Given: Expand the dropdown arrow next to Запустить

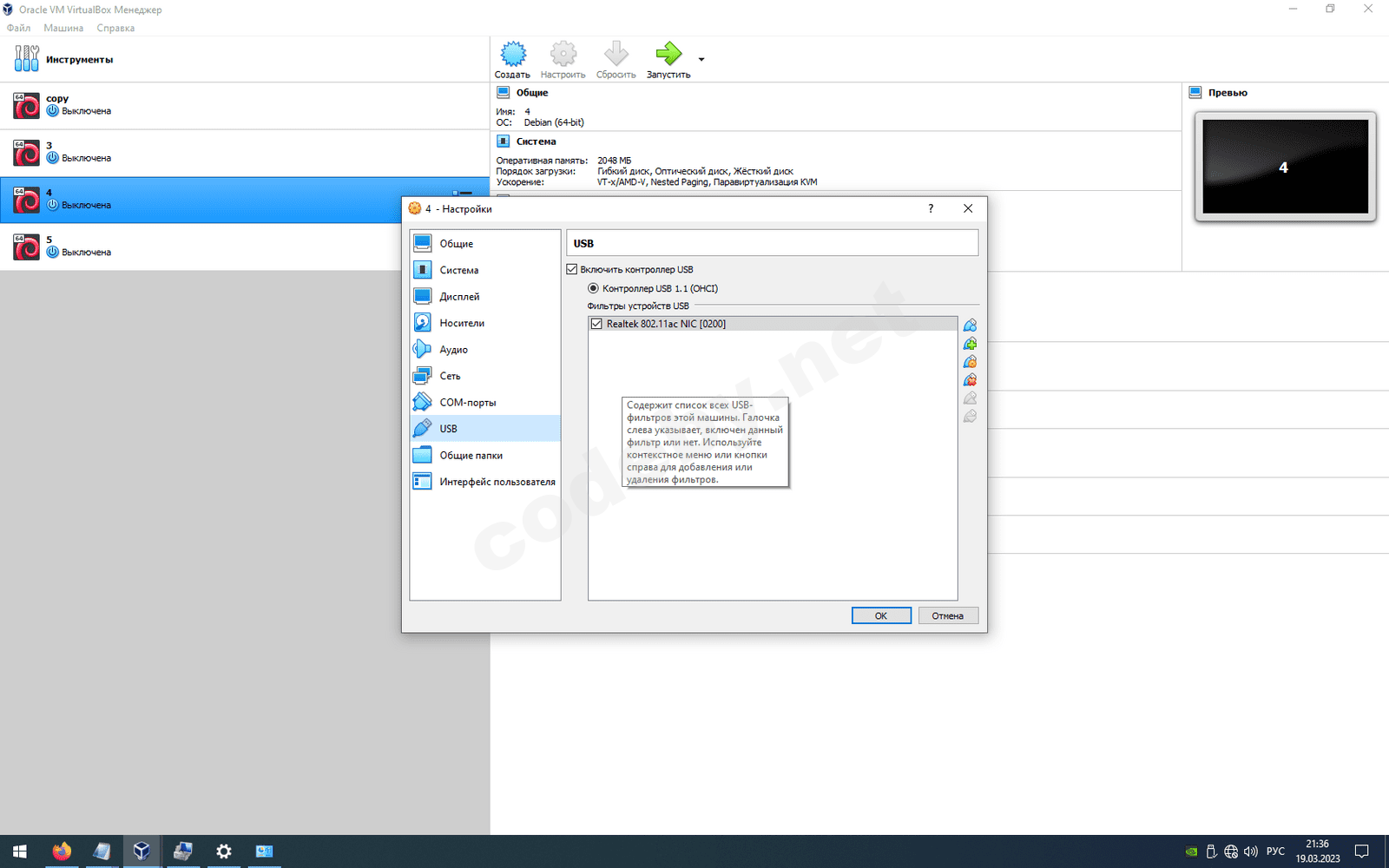Looking at the screenshot, I should coord(701,60).
